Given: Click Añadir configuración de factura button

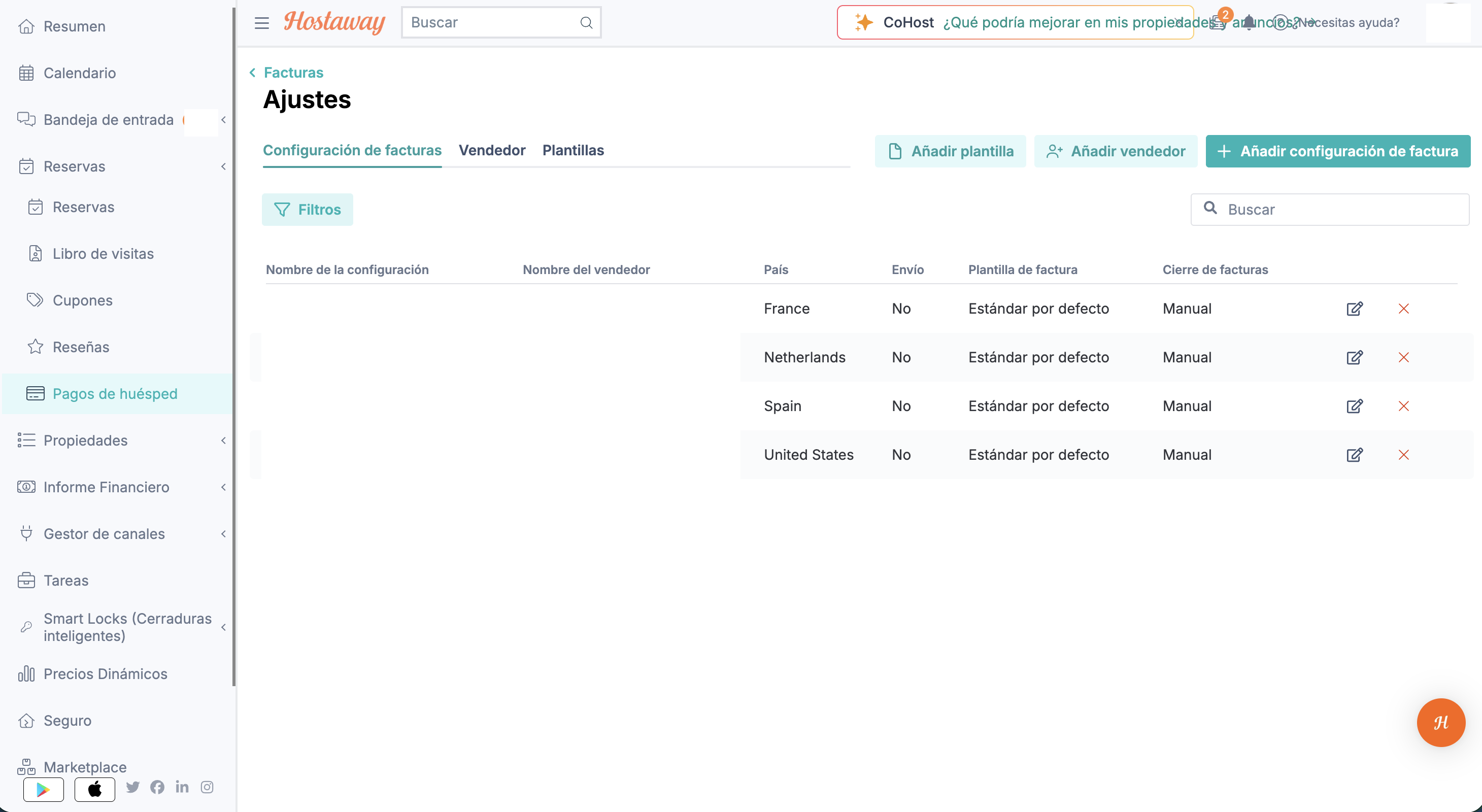Looking at the screenshot, I should coord(1337,151).
